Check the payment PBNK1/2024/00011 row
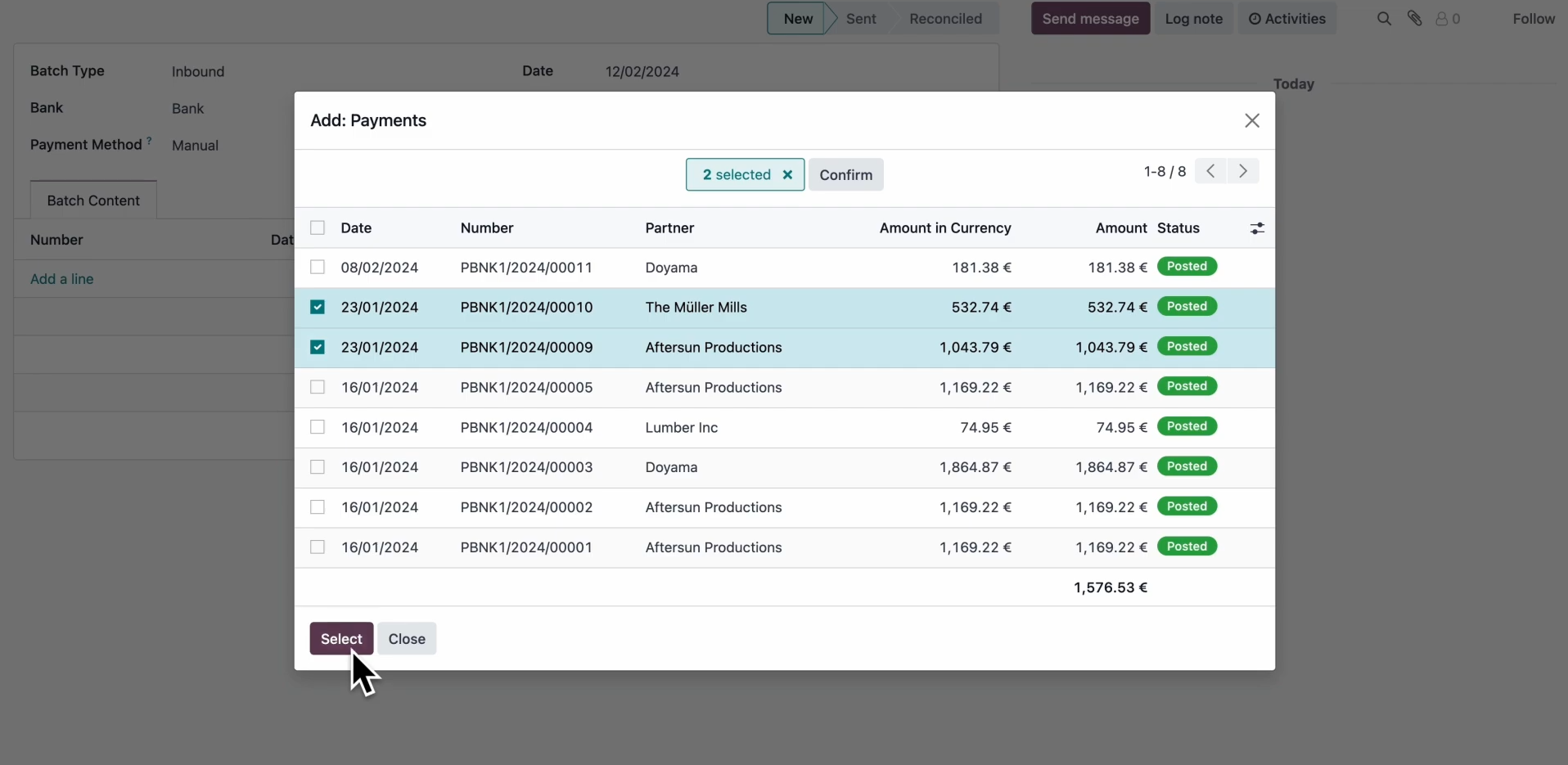The height and width of the screenshot is (765, 1568). pyautogui.click(x=318, y=268)
